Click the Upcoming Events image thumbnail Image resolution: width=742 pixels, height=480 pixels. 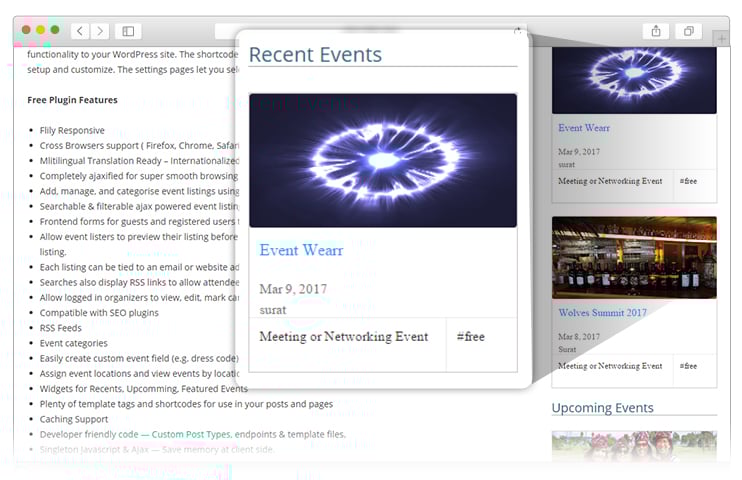click(x=634, y=447)
